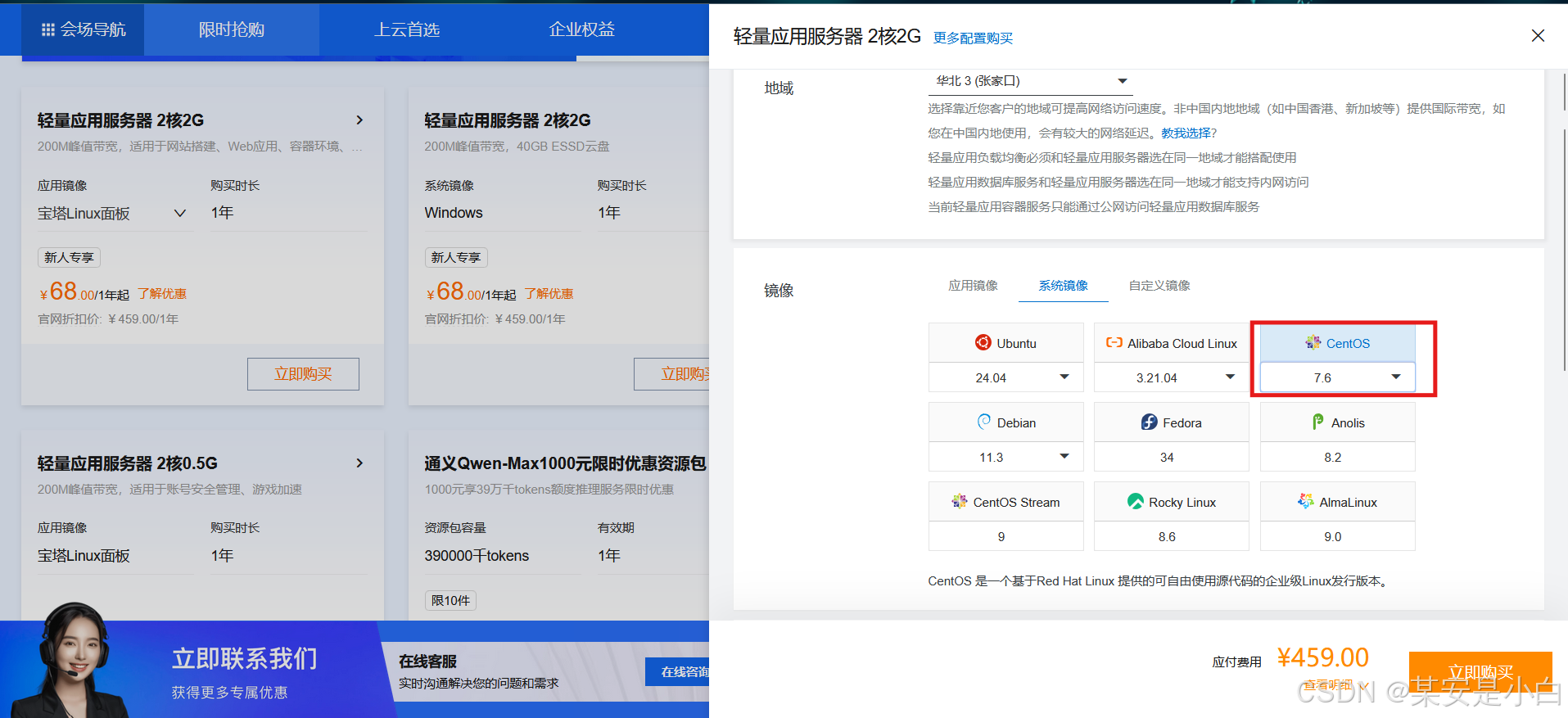Click the Alibaba Cloud Linux logo icon
The image size is (1568, 718).
pyautogui.click(x=1114, y=342)
